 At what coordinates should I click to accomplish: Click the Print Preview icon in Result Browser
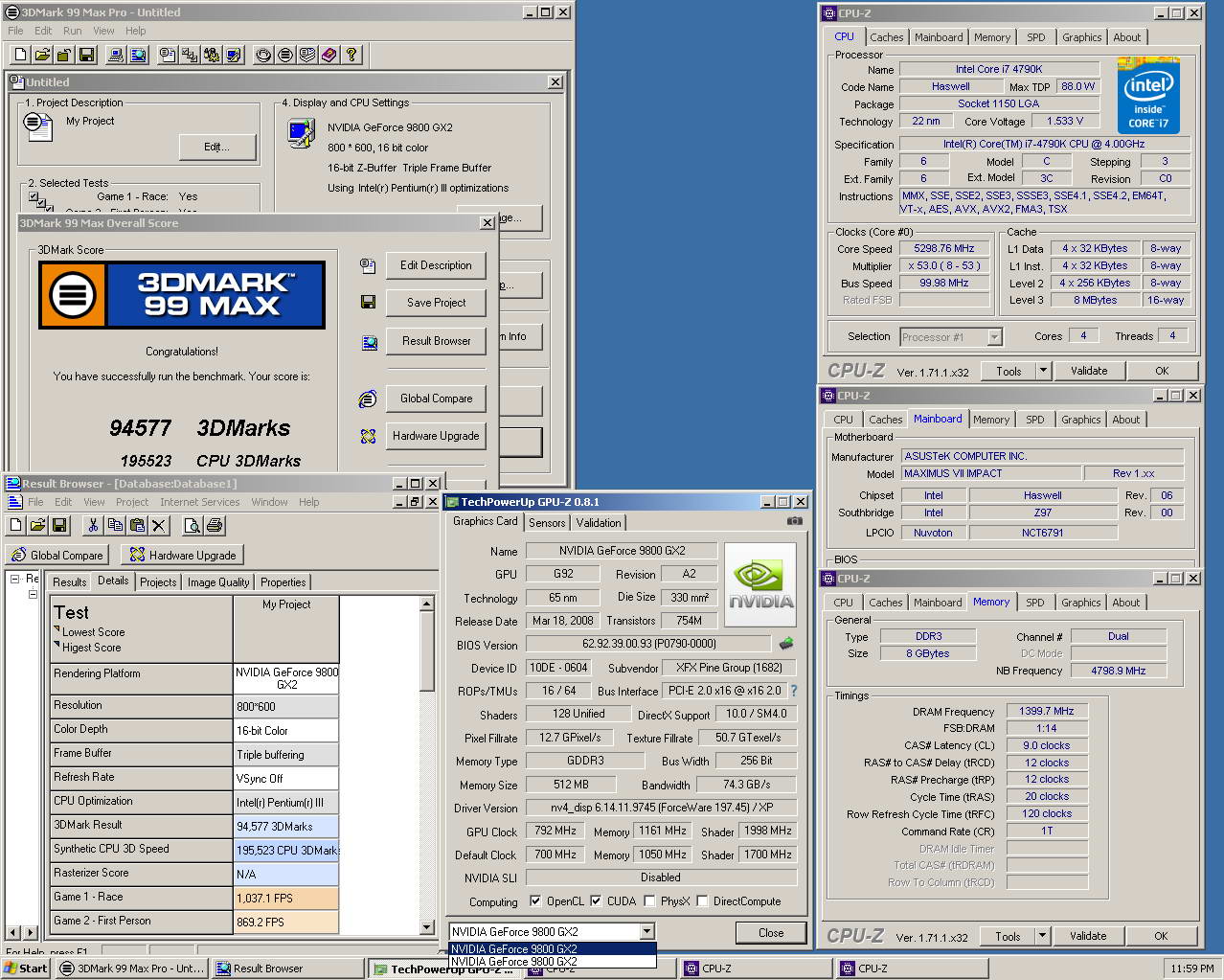tap(193, 525)
